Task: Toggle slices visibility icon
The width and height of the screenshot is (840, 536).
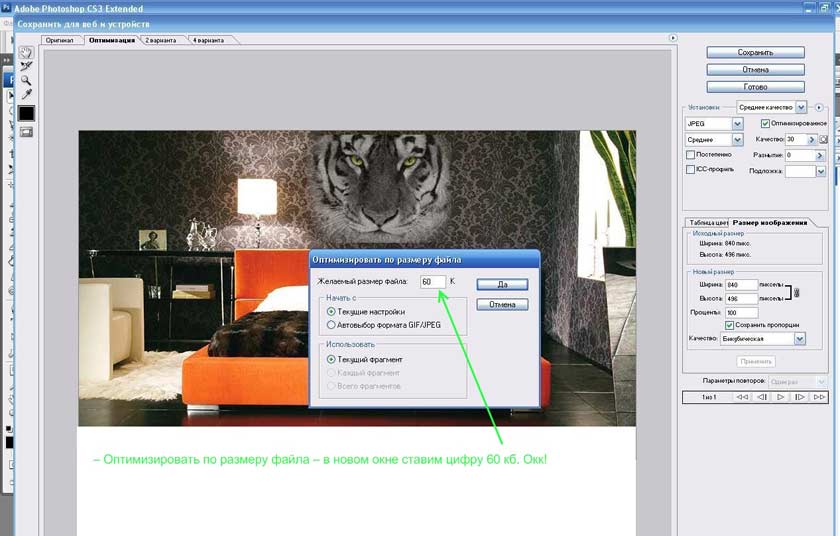Action: [x=26, y=132]
